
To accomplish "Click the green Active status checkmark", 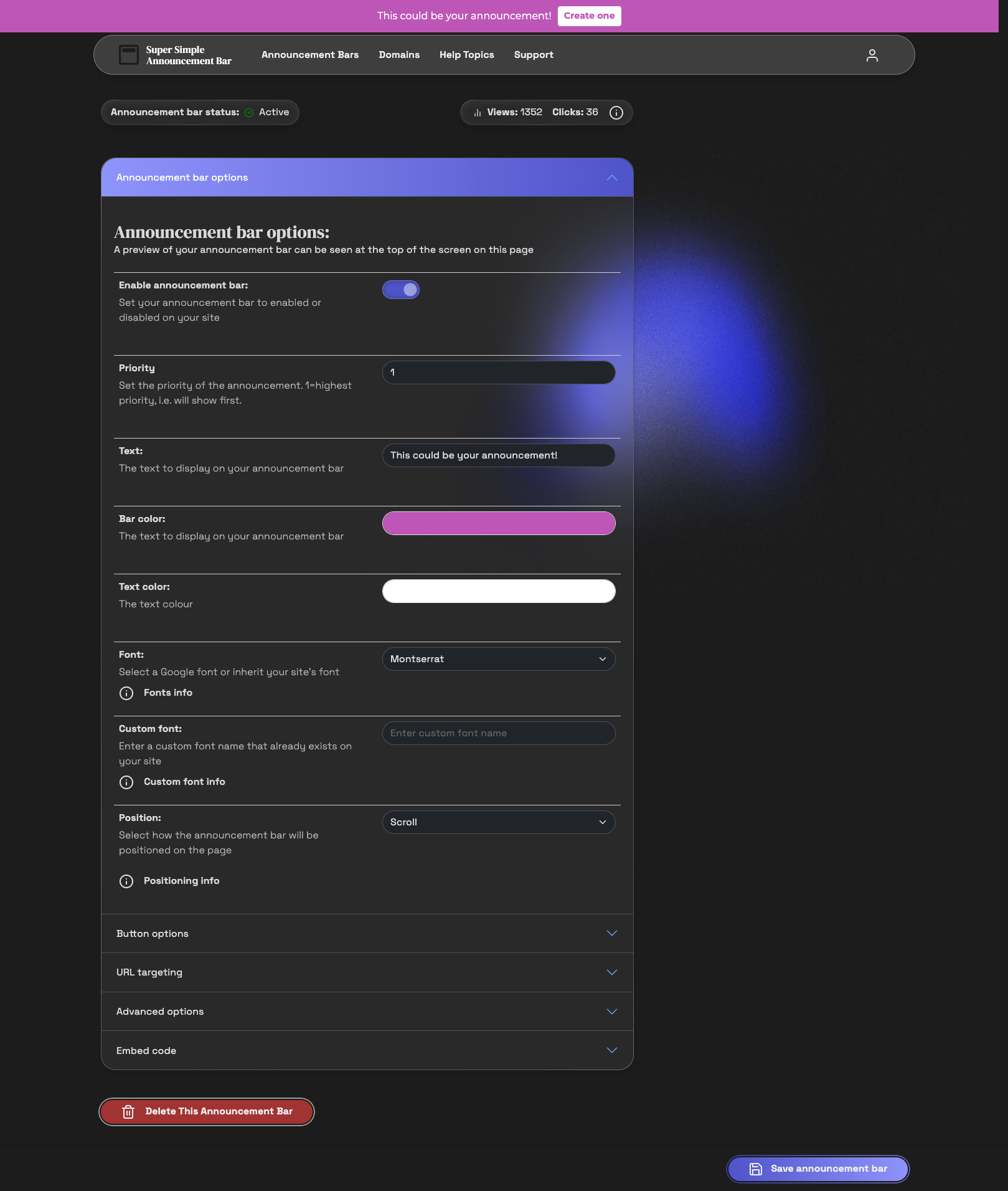I will coord(249,112).
